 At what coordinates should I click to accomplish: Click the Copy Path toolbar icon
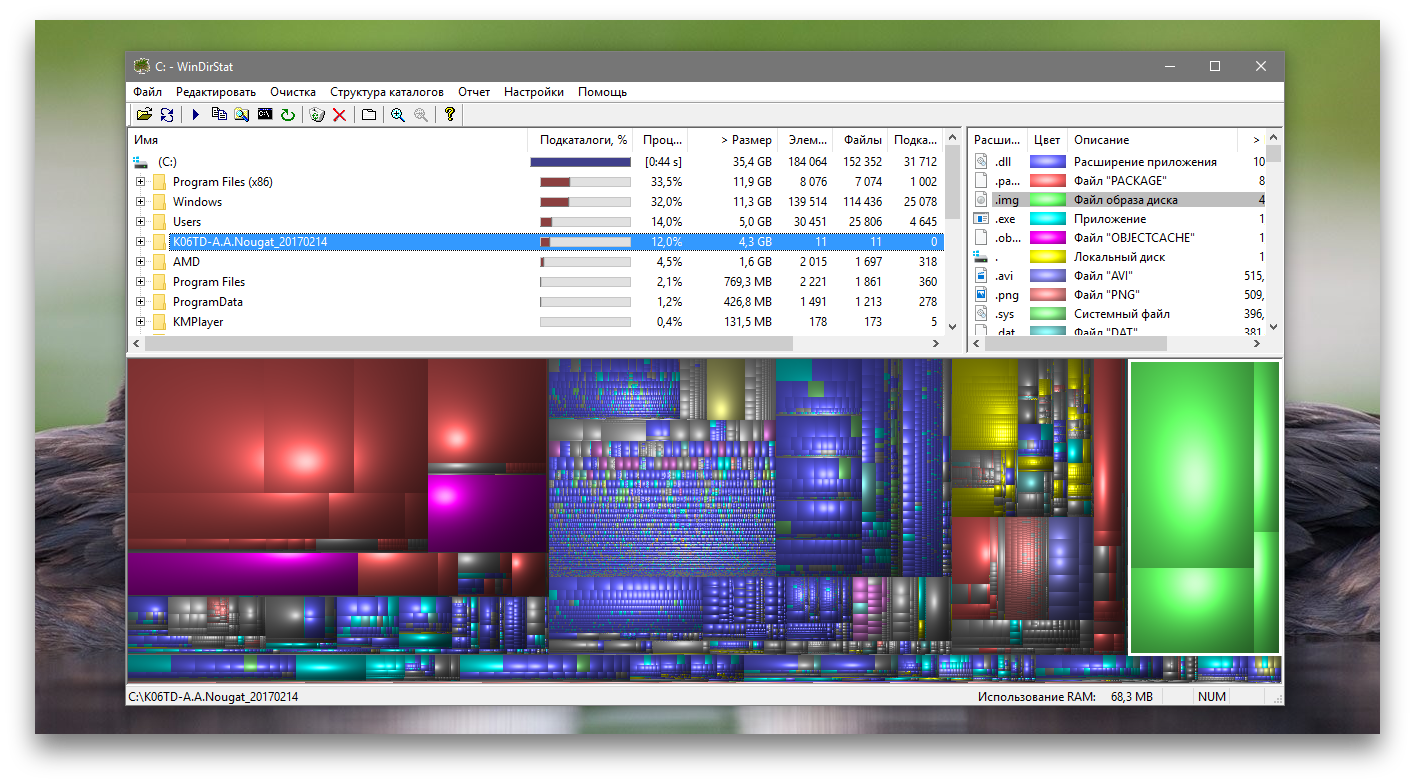[219, 115]
